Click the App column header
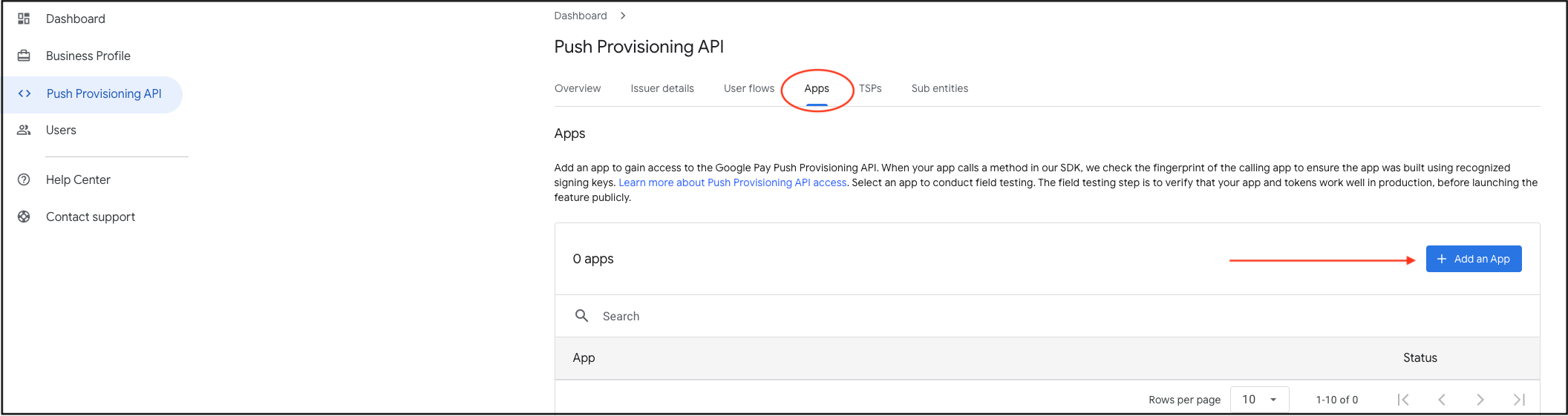Image resolution: width=1568 pixels, height=416 pixels. click(584, 357)
